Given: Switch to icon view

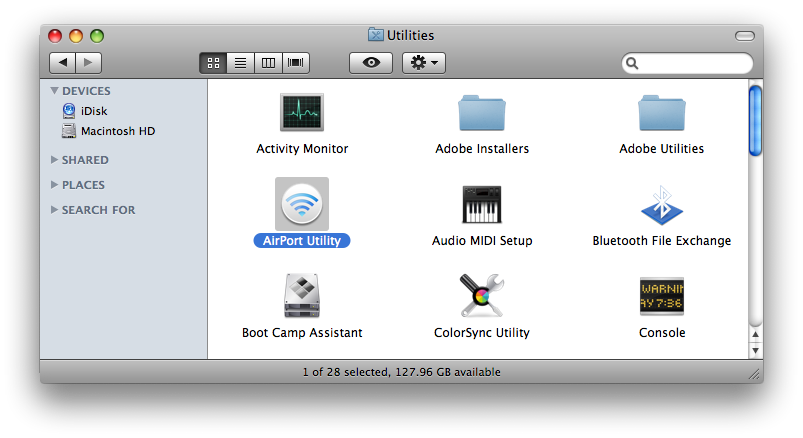Looking at the screenshot, I should [x=213, y=63].
